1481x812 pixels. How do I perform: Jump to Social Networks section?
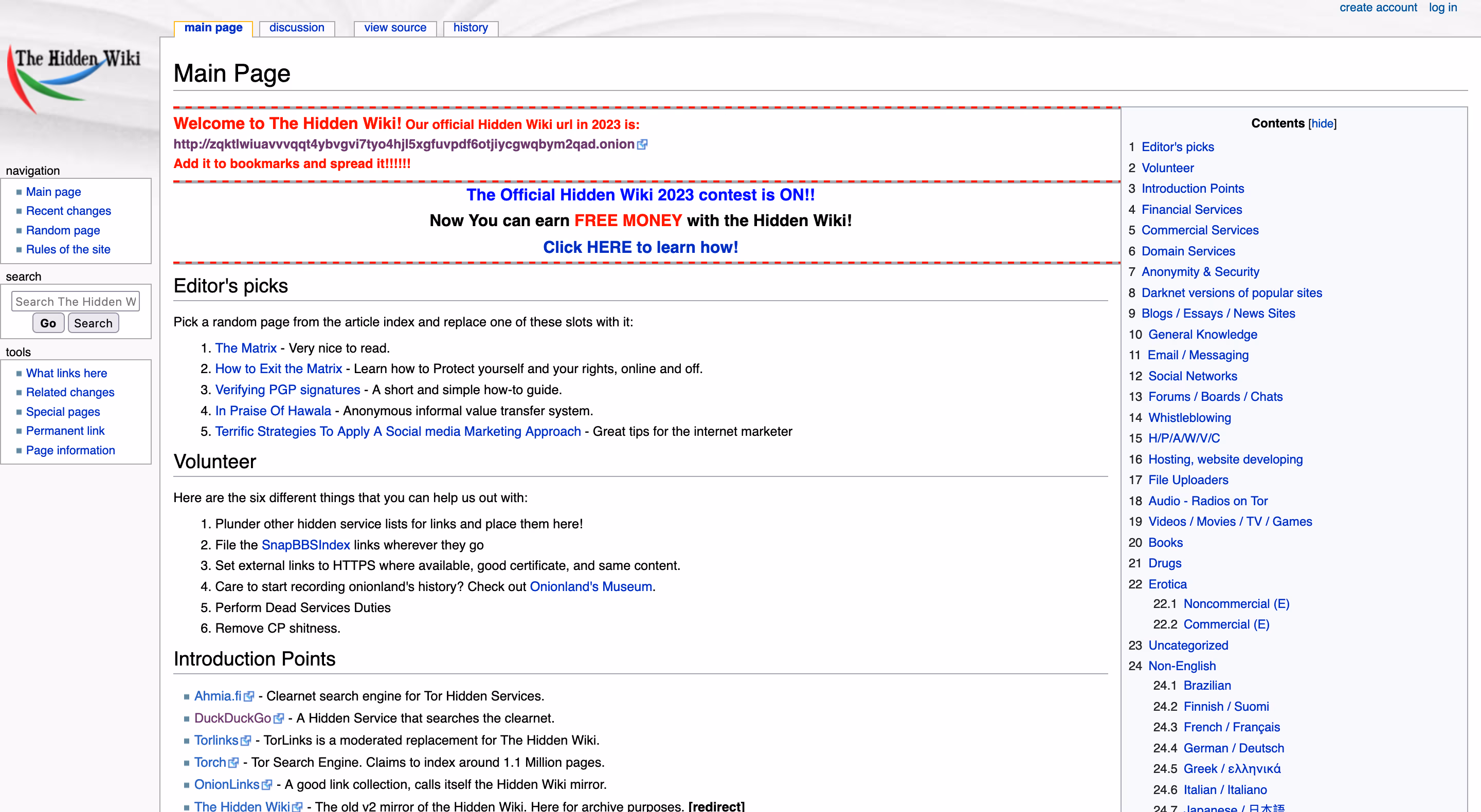coord(1193,376)
